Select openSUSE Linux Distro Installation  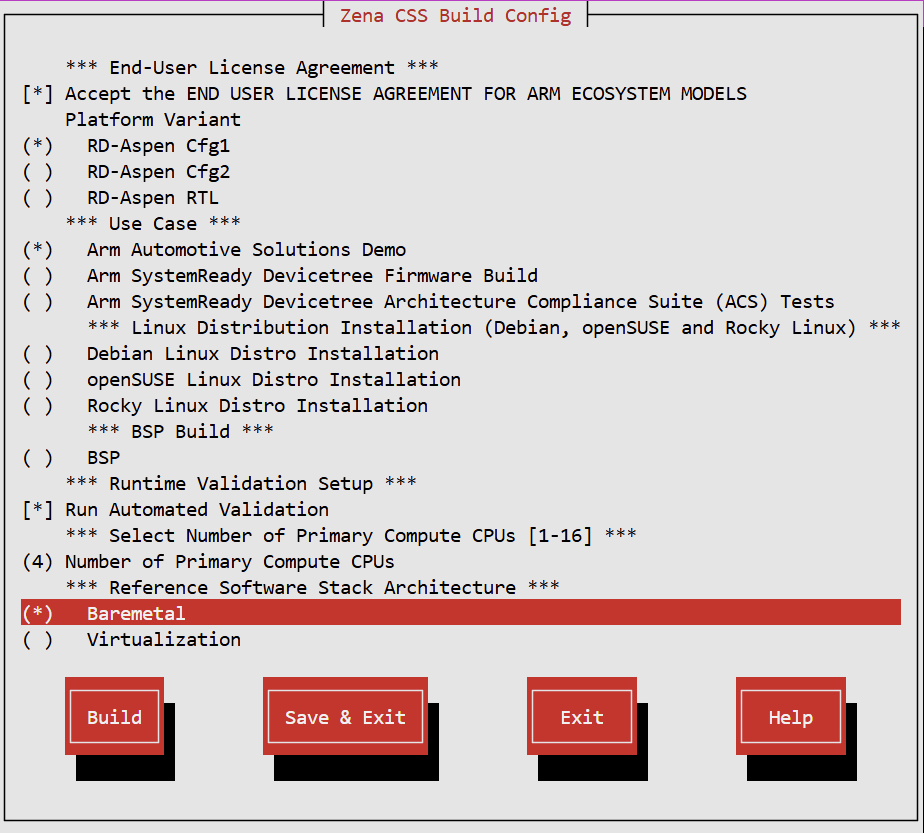coord(242,379)
